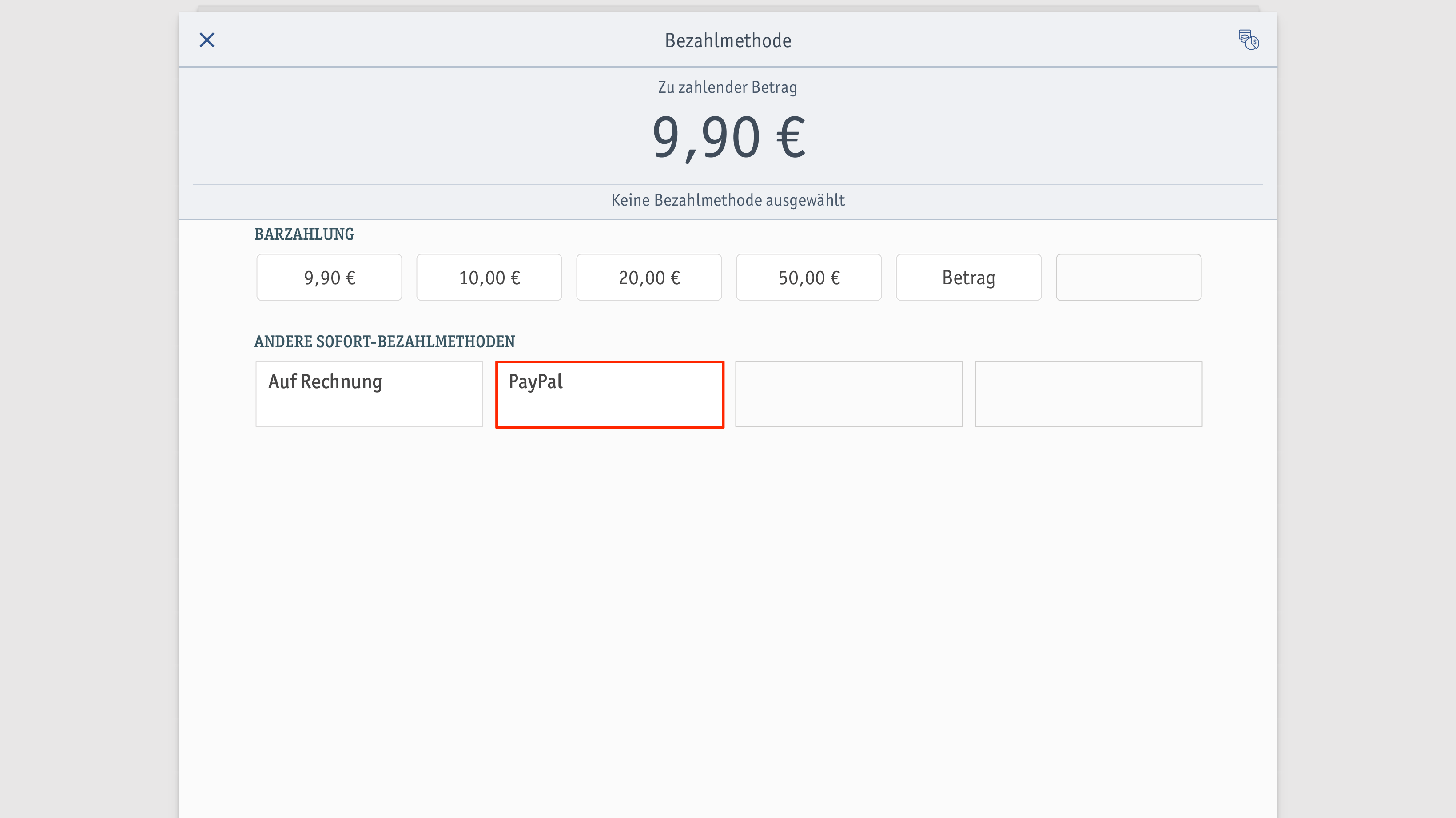Image resolution: width=1456 pixels, height=818 pixels.
Task: Click the 'Zu zahlender Betrag' label
Action: coord(728,87)
